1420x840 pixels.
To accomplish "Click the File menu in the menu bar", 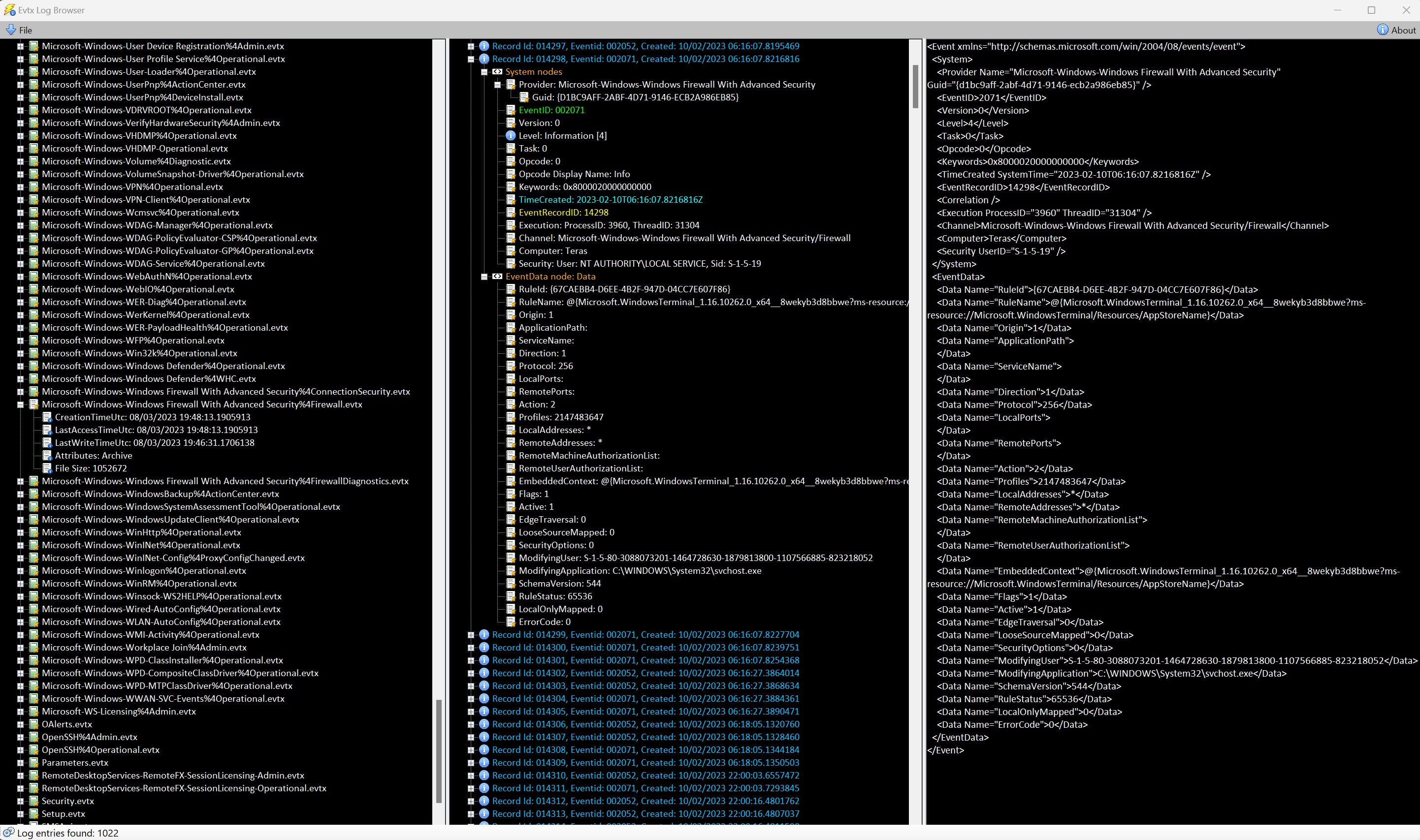I will [26, 29].
